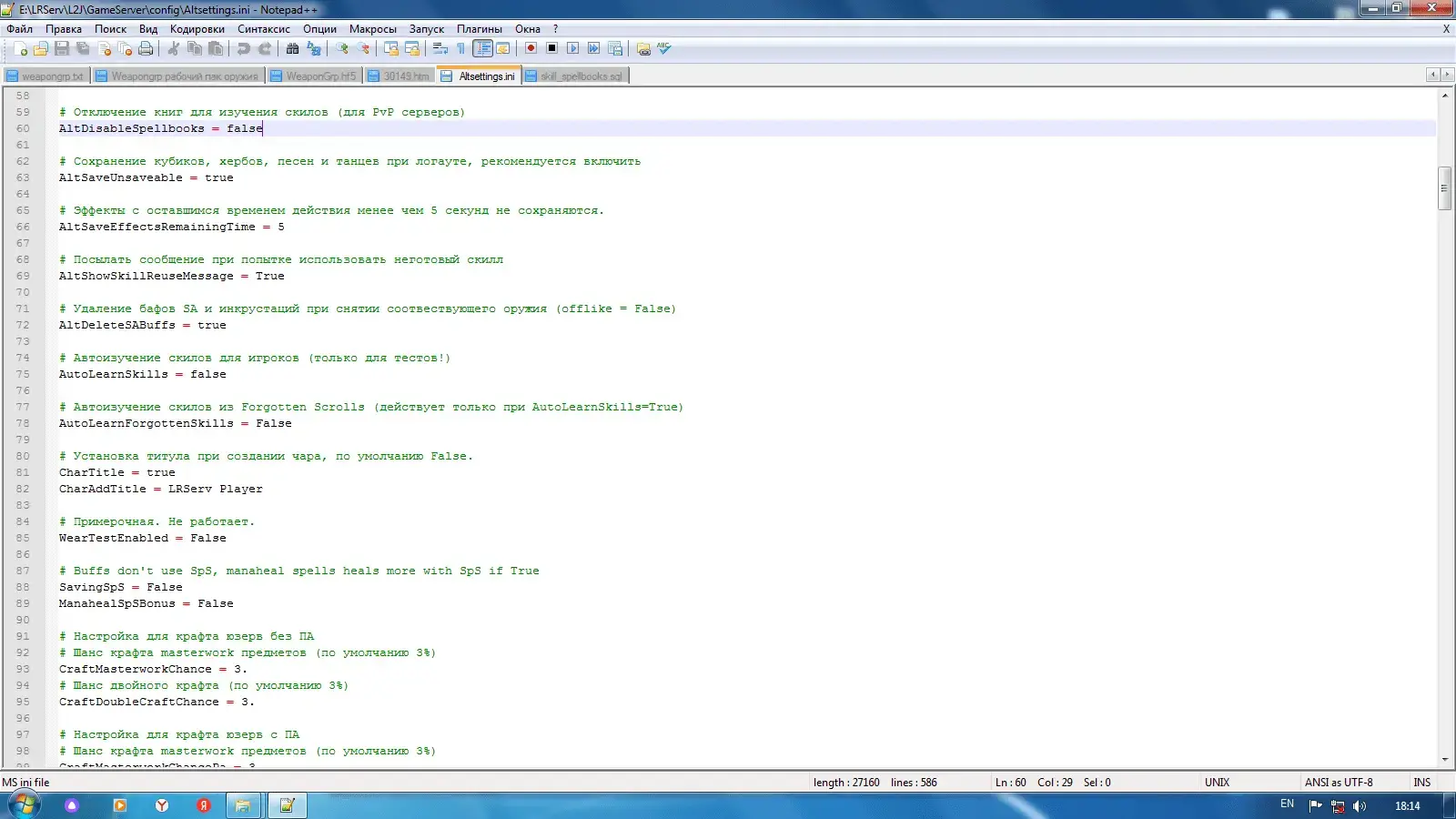The height and width of the screenshot is (819, 1456).
Task: Switch to WeaponGrp.hf5 tab
Action: coord(314,76)
